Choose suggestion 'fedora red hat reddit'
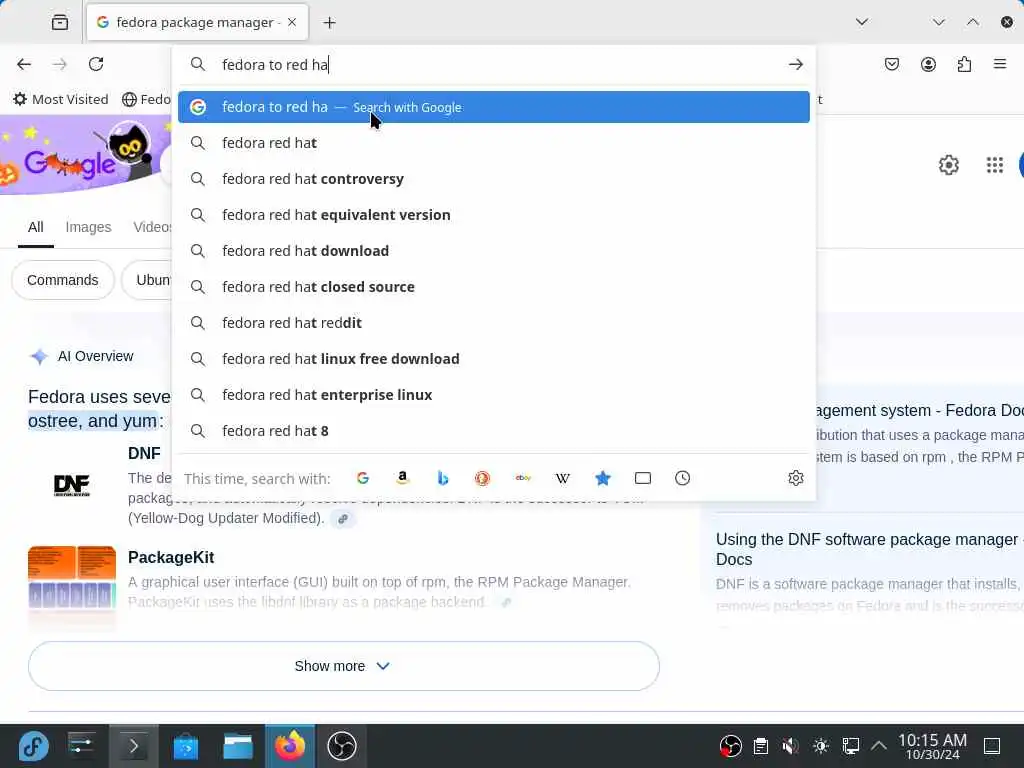The image size is (1024, 768). point(494,323)
